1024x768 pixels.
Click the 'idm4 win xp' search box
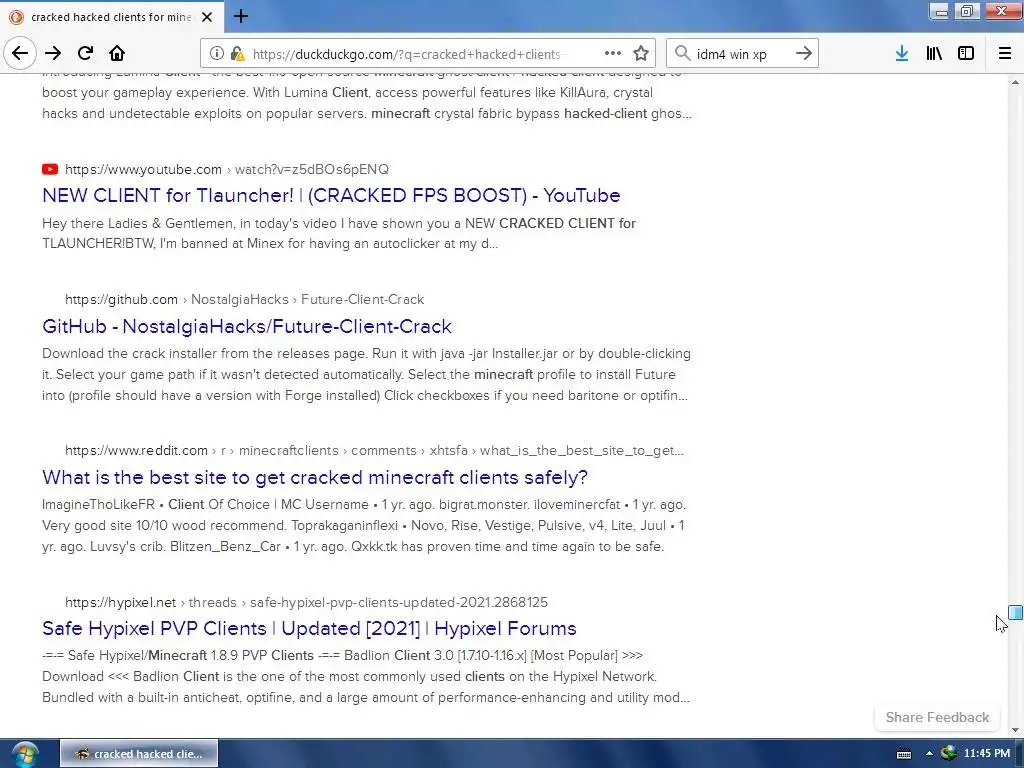(x=741, y=54)
